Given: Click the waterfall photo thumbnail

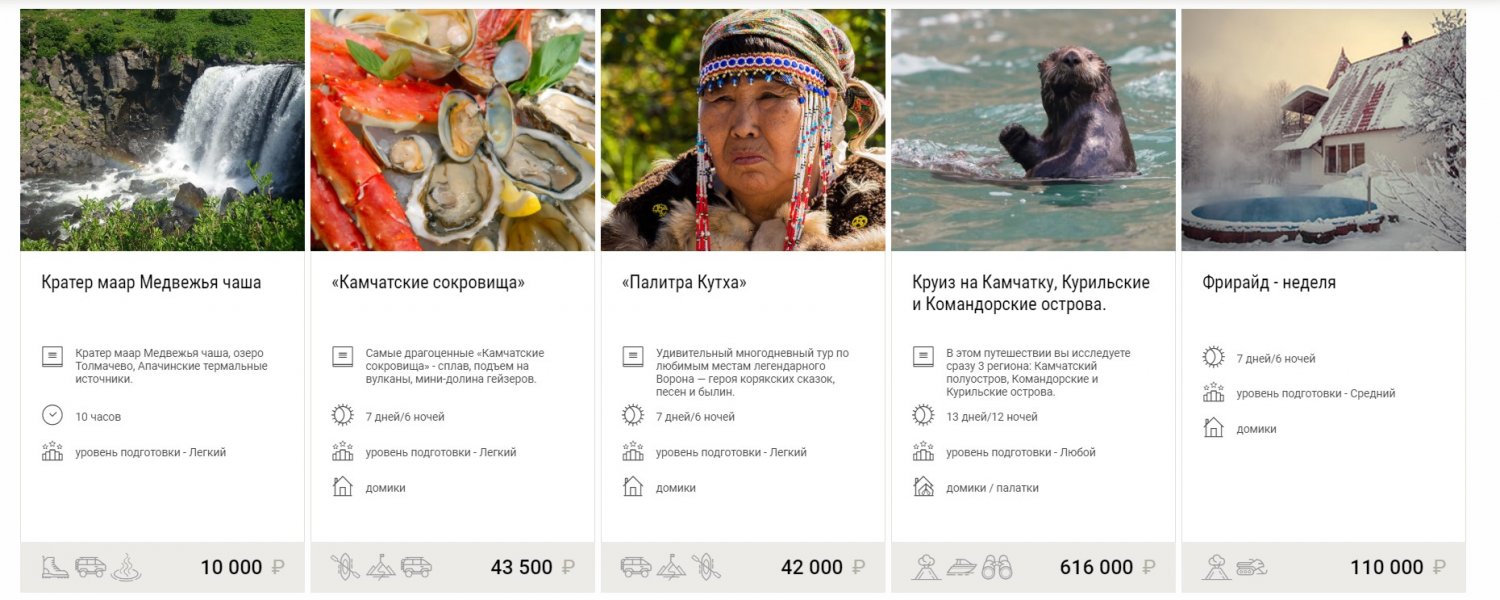Looking at the screenshot, I should point(162,130).
